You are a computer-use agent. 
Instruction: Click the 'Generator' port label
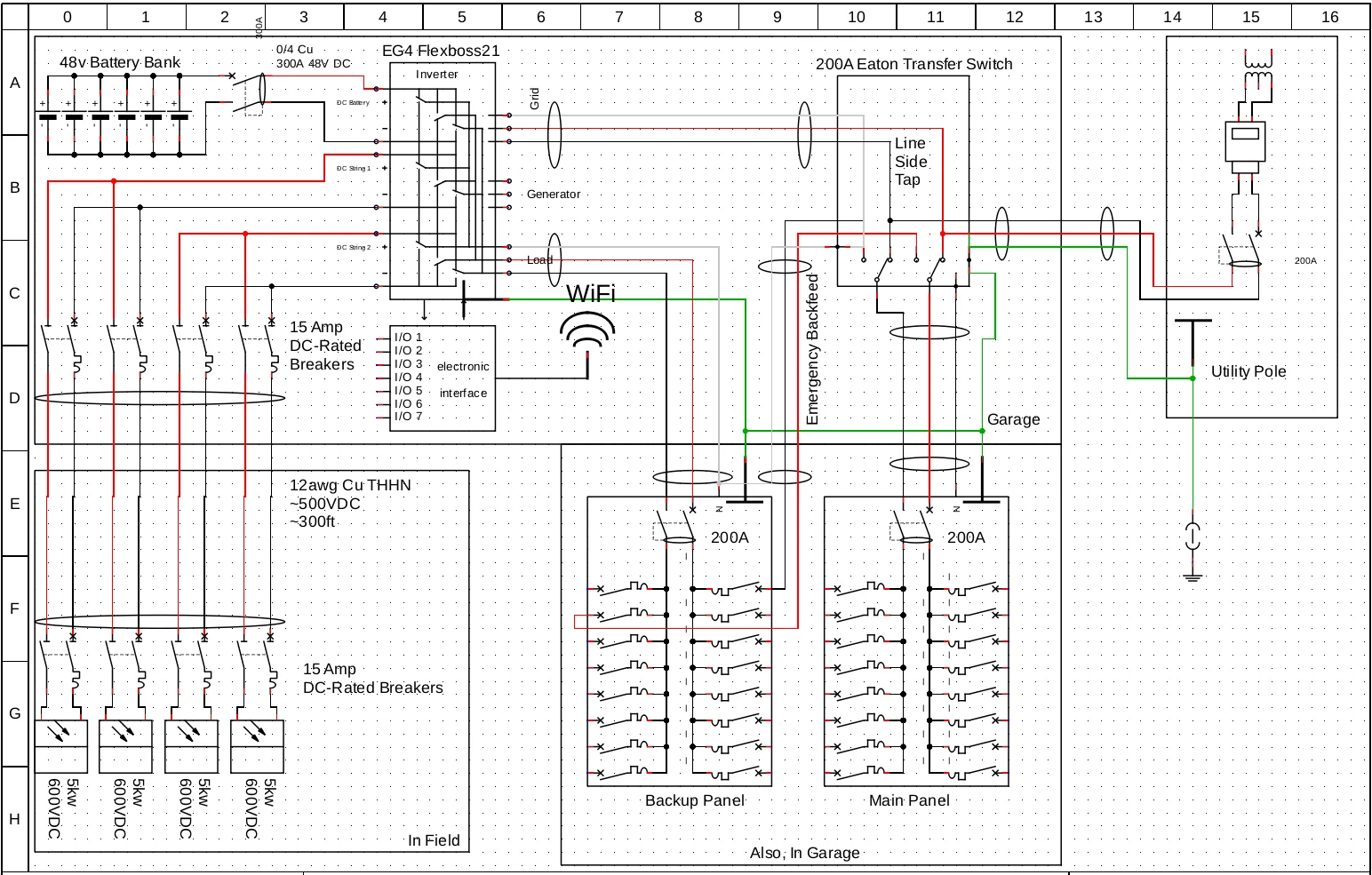[553, 195]
